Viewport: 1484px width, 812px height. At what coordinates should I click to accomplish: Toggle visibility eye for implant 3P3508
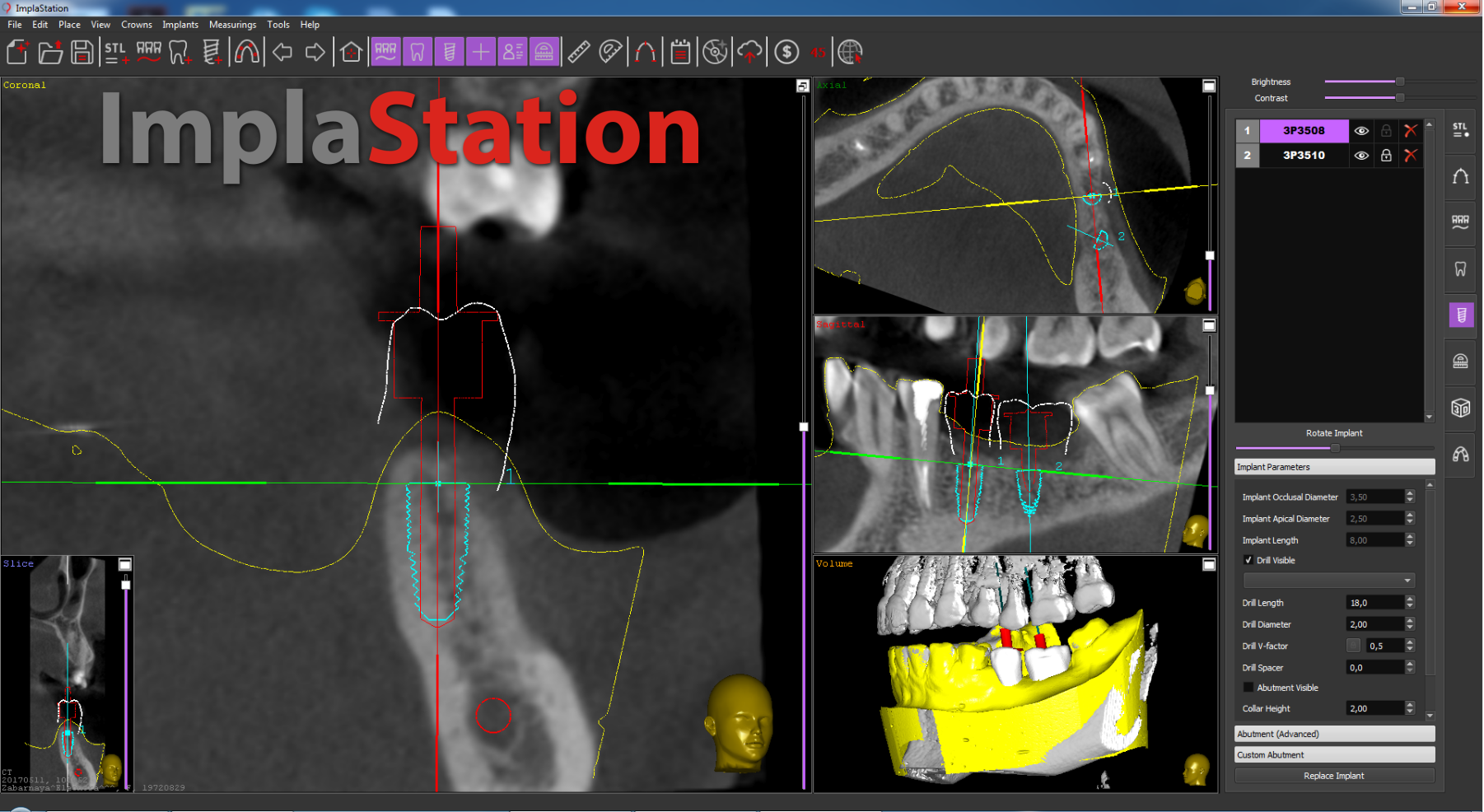pyautogui.click(x=1362, y=130)
